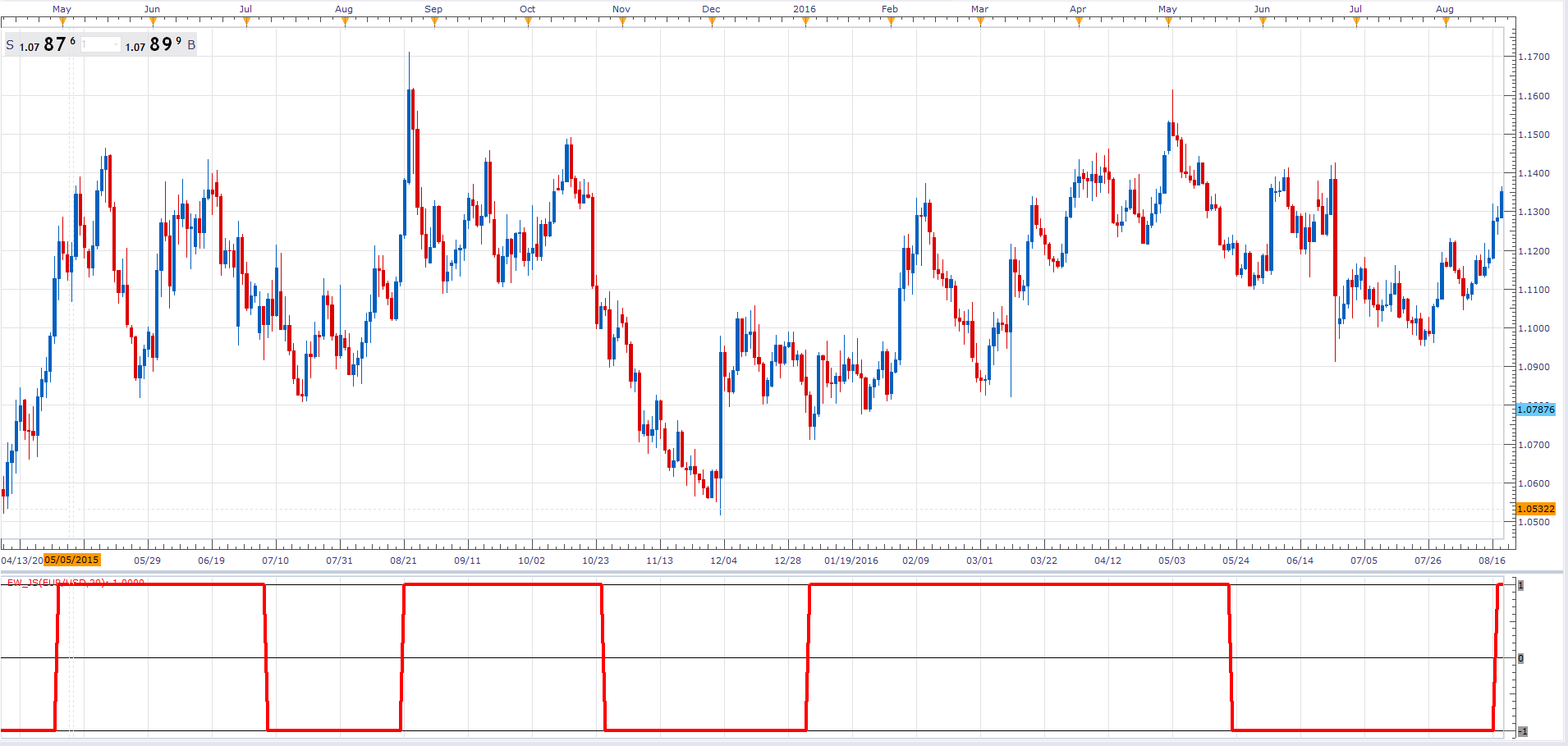Click the indicator scale value 1

pyautogui.click(x=1521, y=585)
